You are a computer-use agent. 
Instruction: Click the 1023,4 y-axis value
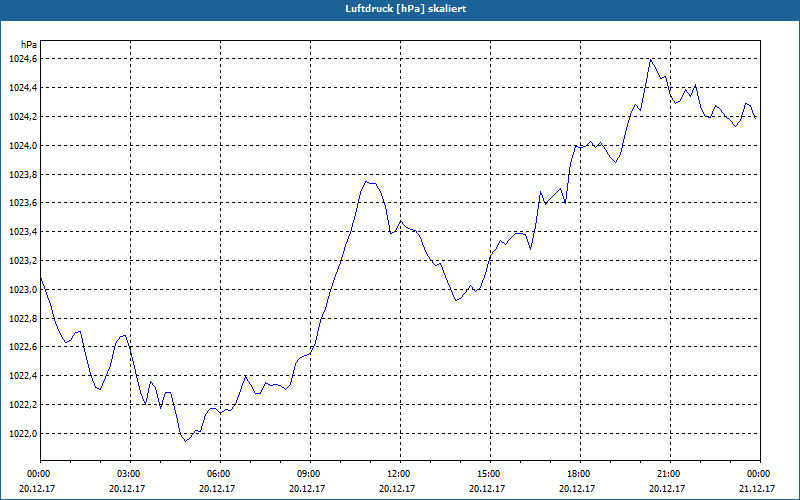(23, 232)
